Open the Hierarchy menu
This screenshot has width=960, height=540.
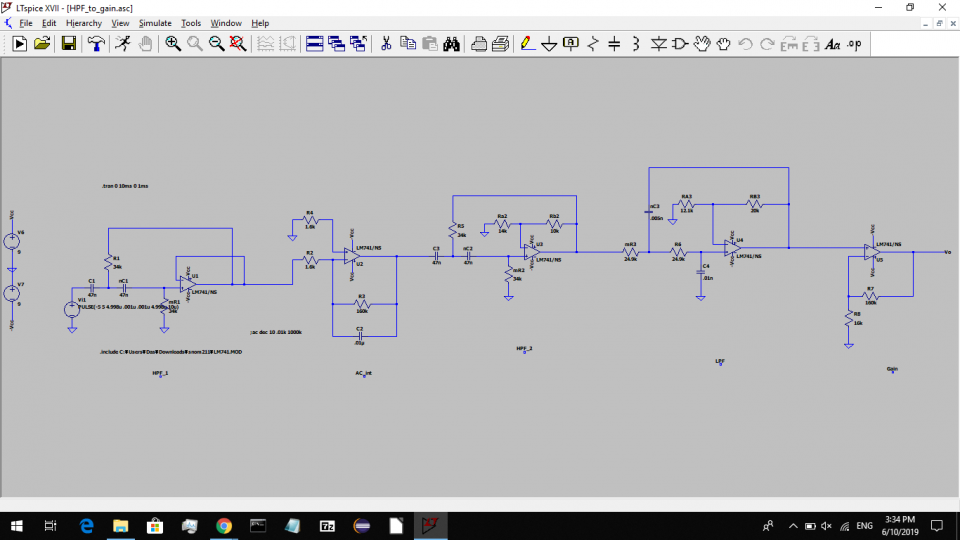click(84, 22)
